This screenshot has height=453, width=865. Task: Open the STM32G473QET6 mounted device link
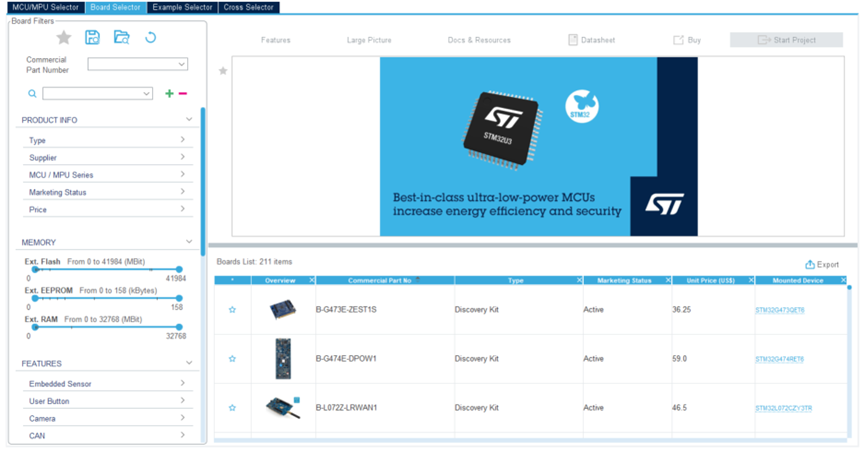779,310
